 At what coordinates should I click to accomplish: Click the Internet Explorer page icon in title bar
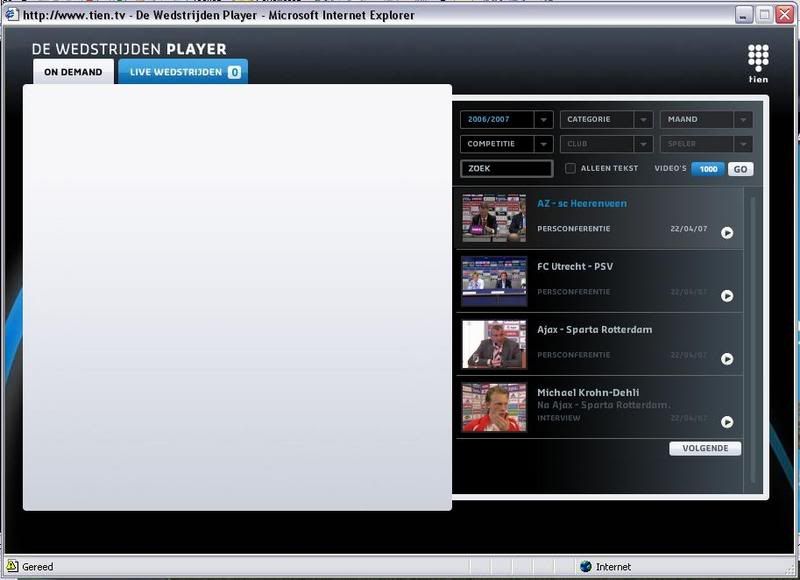12,15
